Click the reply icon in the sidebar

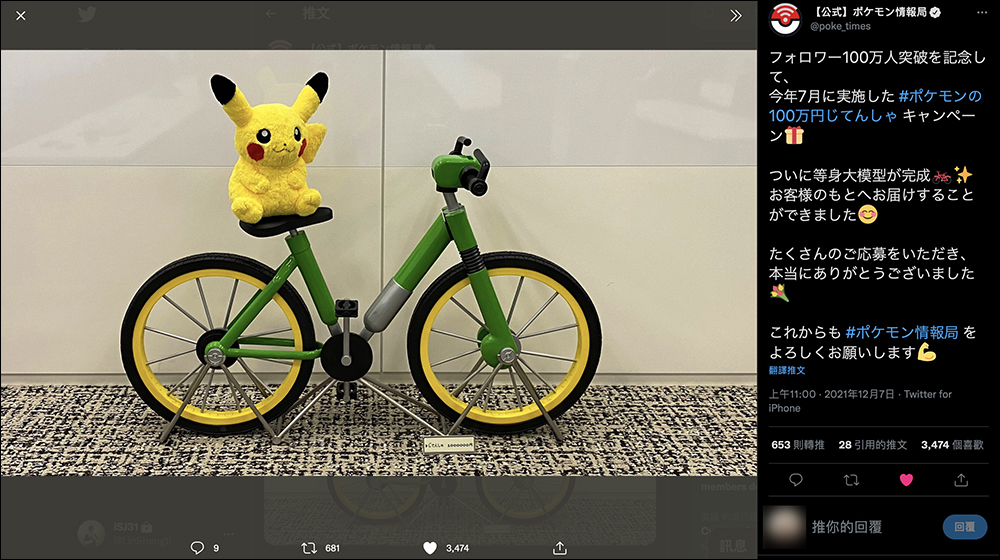[x=796, y=480]
